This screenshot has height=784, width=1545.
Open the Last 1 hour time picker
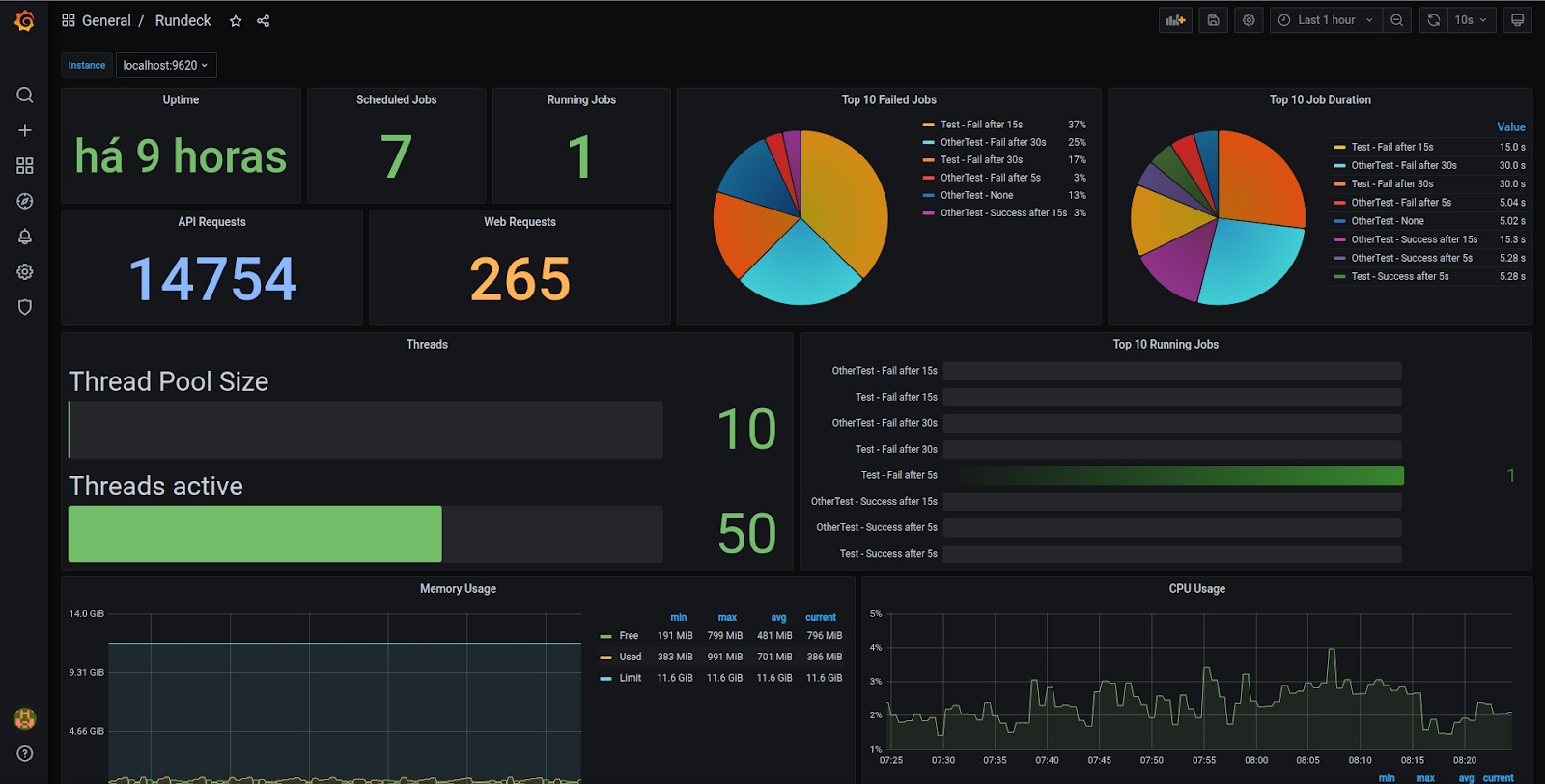[1326, 20]
